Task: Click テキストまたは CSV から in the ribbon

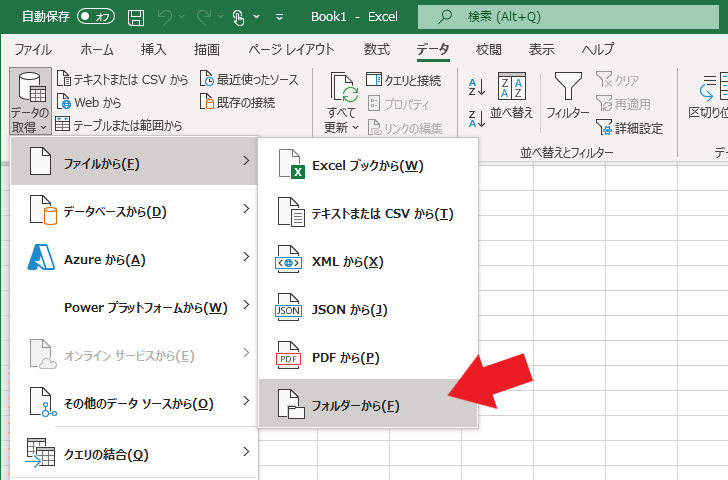Action: (x=122, y=79)
